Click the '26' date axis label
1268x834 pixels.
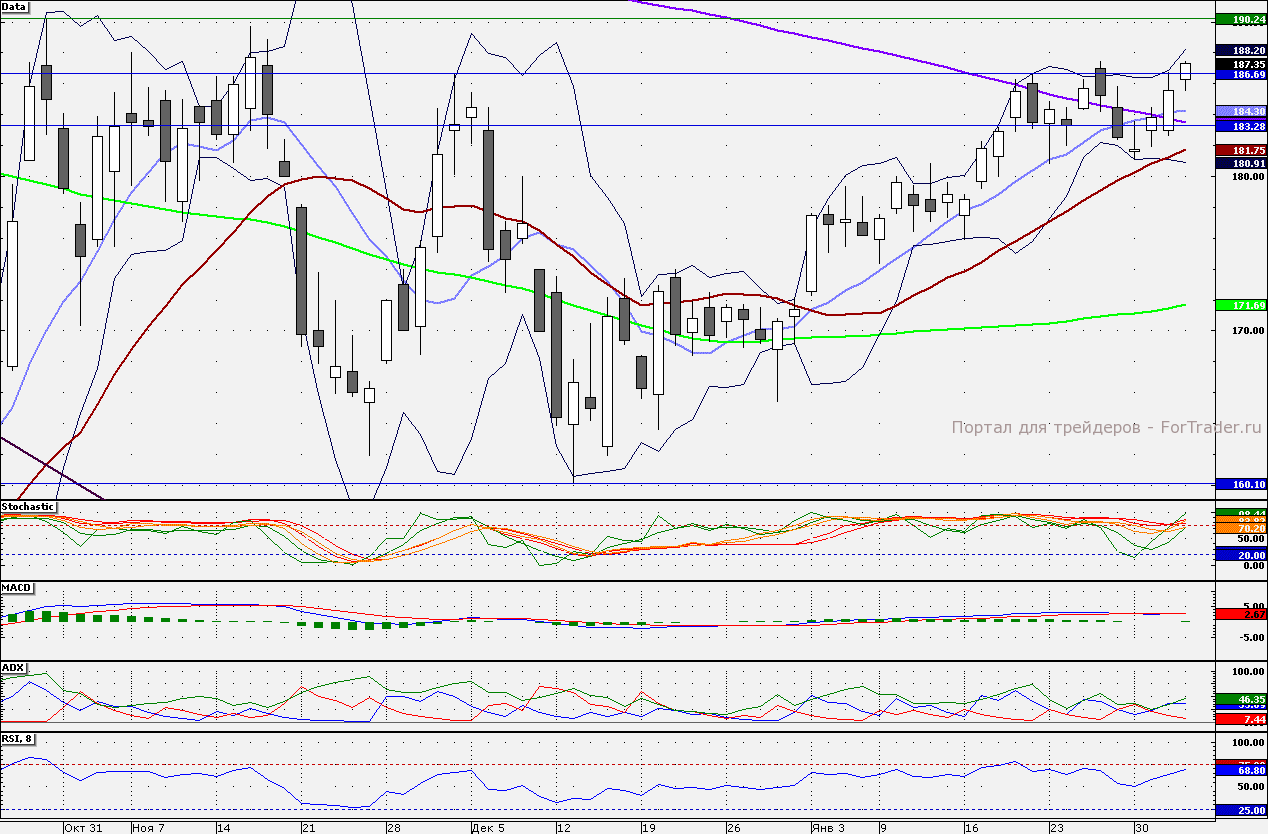pos(733,828)
